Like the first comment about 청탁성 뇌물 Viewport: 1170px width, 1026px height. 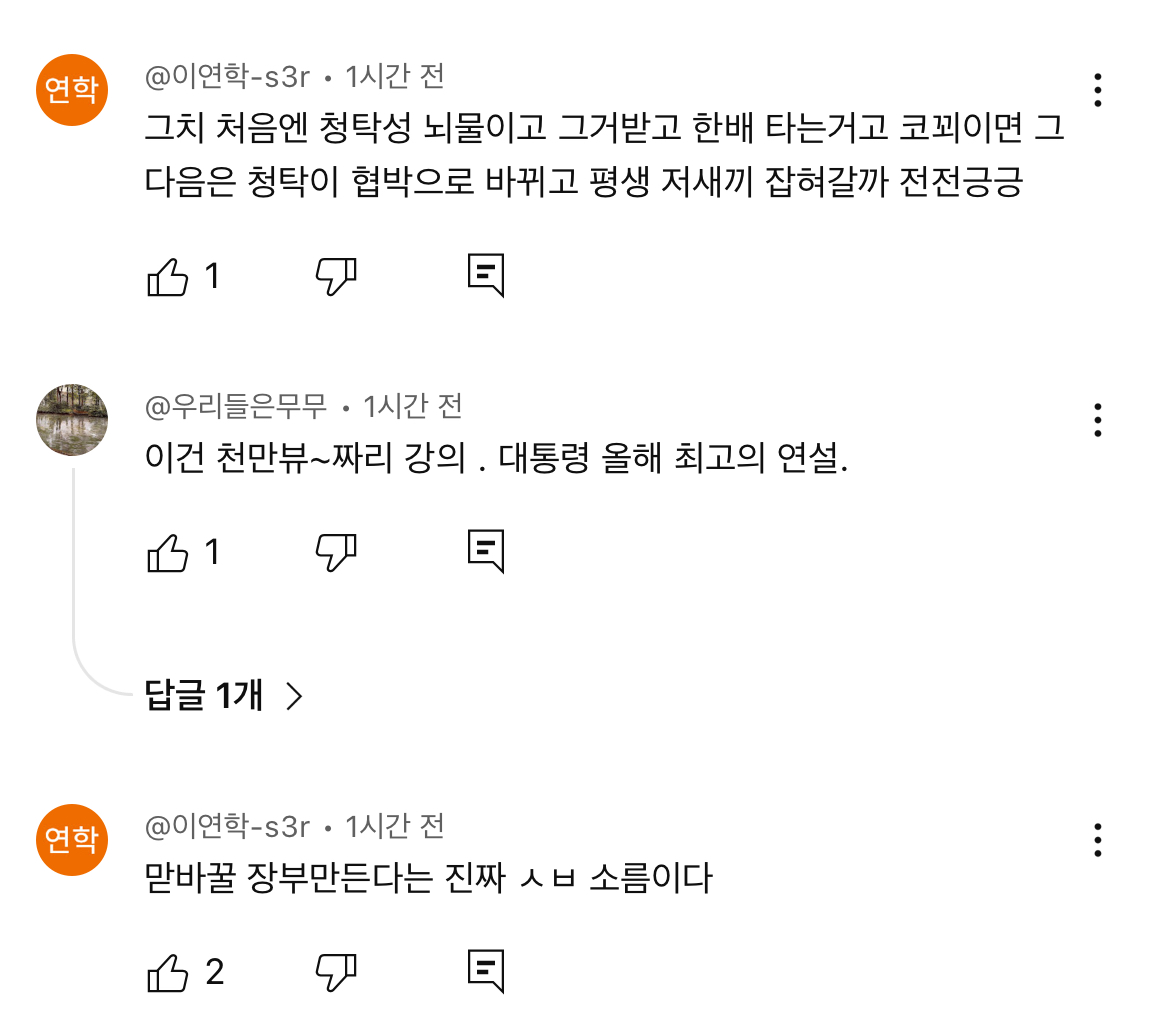coord(168,276)
